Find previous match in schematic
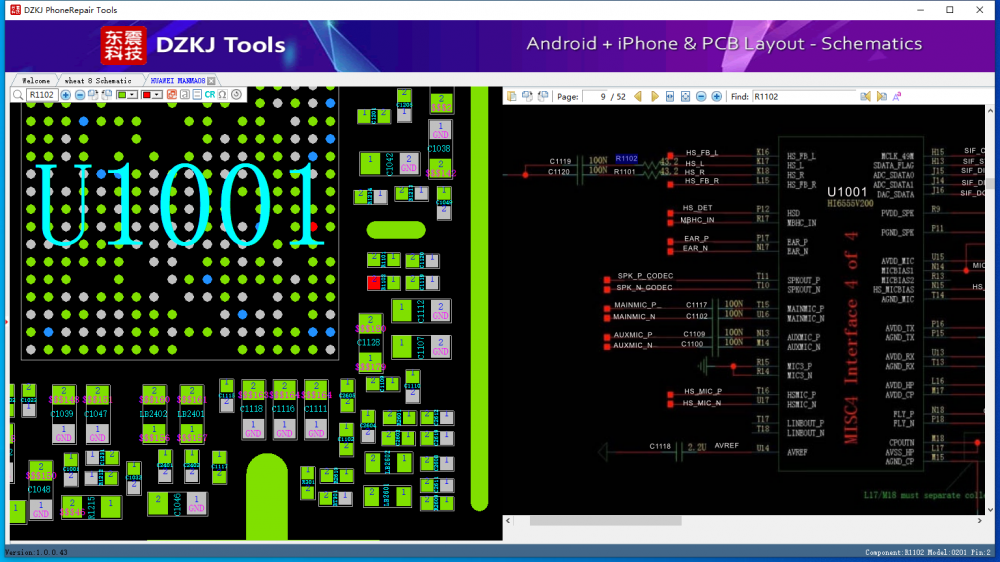 [865, 96]
